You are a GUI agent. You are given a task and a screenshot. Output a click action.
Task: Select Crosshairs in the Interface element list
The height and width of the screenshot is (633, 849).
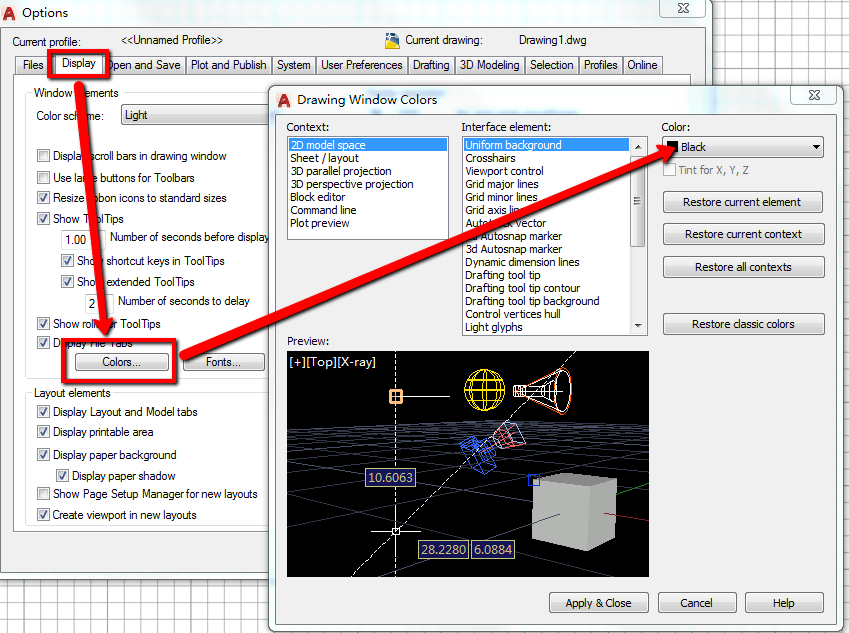(490, 158)
